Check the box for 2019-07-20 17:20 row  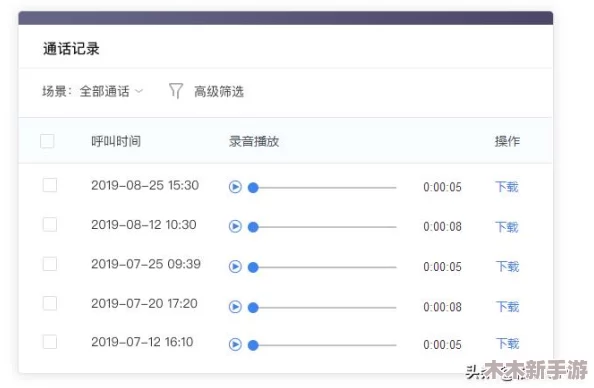pos(50,303)
